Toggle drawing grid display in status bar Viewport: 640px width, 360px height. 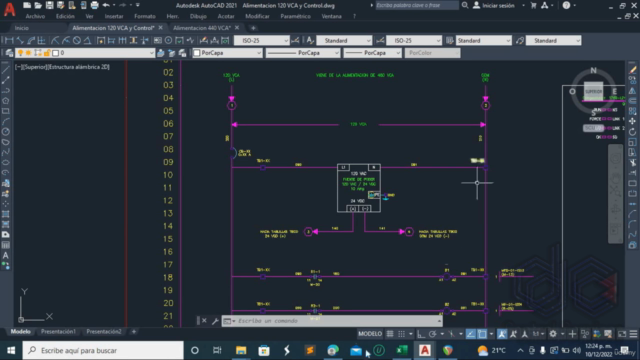390,334
